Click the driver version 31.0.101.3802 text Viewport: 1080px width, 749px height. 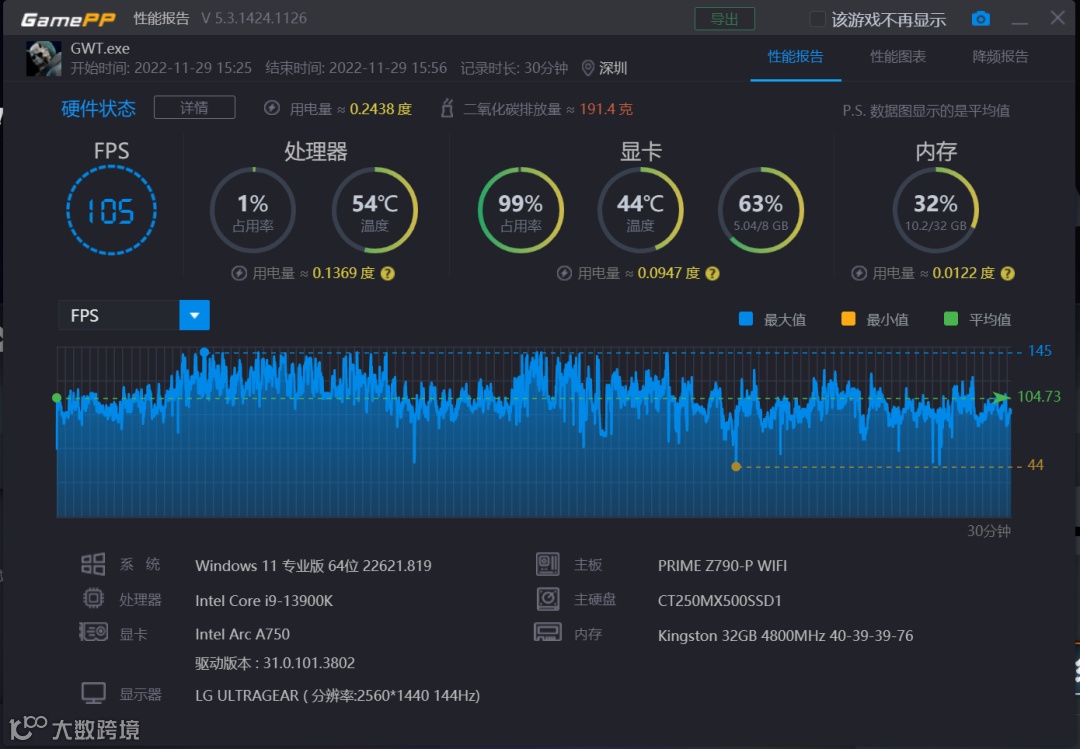[x=275, y=663]
